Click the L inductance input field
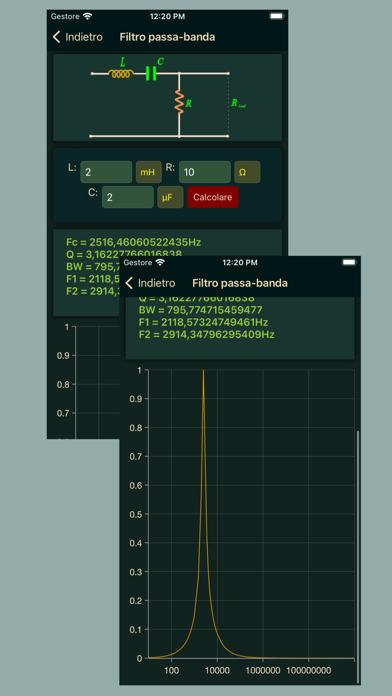This screenshot has width=392, height=696. 106,172
